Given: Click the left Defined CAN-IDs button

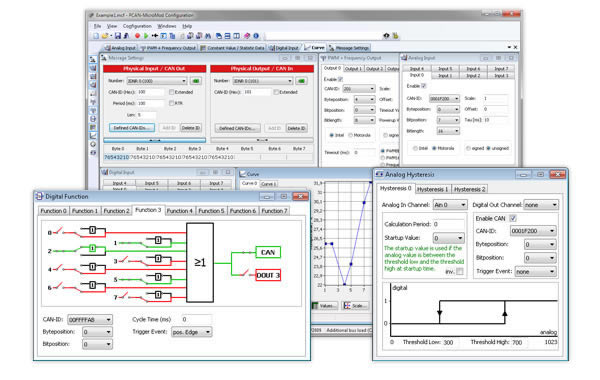Looking at the screenshot, I should 132,128.
